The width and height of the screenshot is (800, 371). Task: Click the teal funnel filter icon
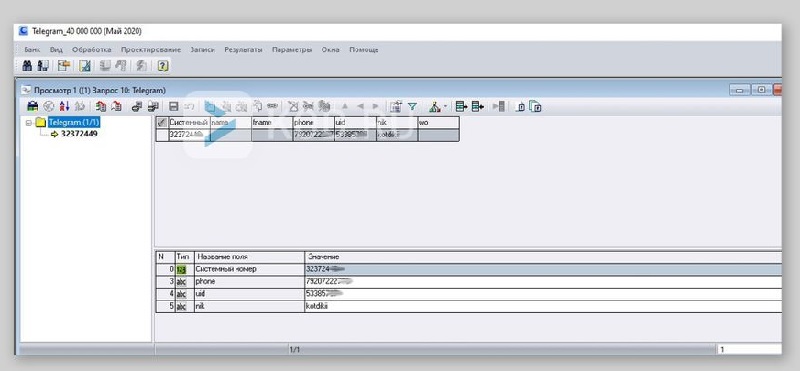(412, 107)
